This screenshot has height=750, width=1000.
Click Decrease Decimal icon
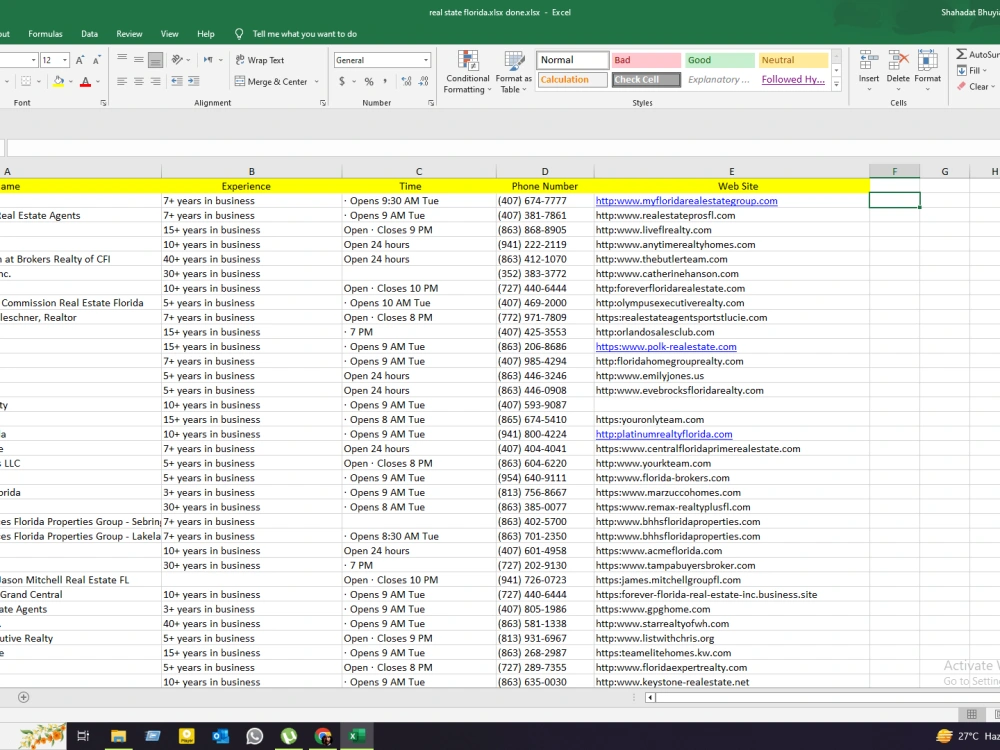[x=423, y=82]
